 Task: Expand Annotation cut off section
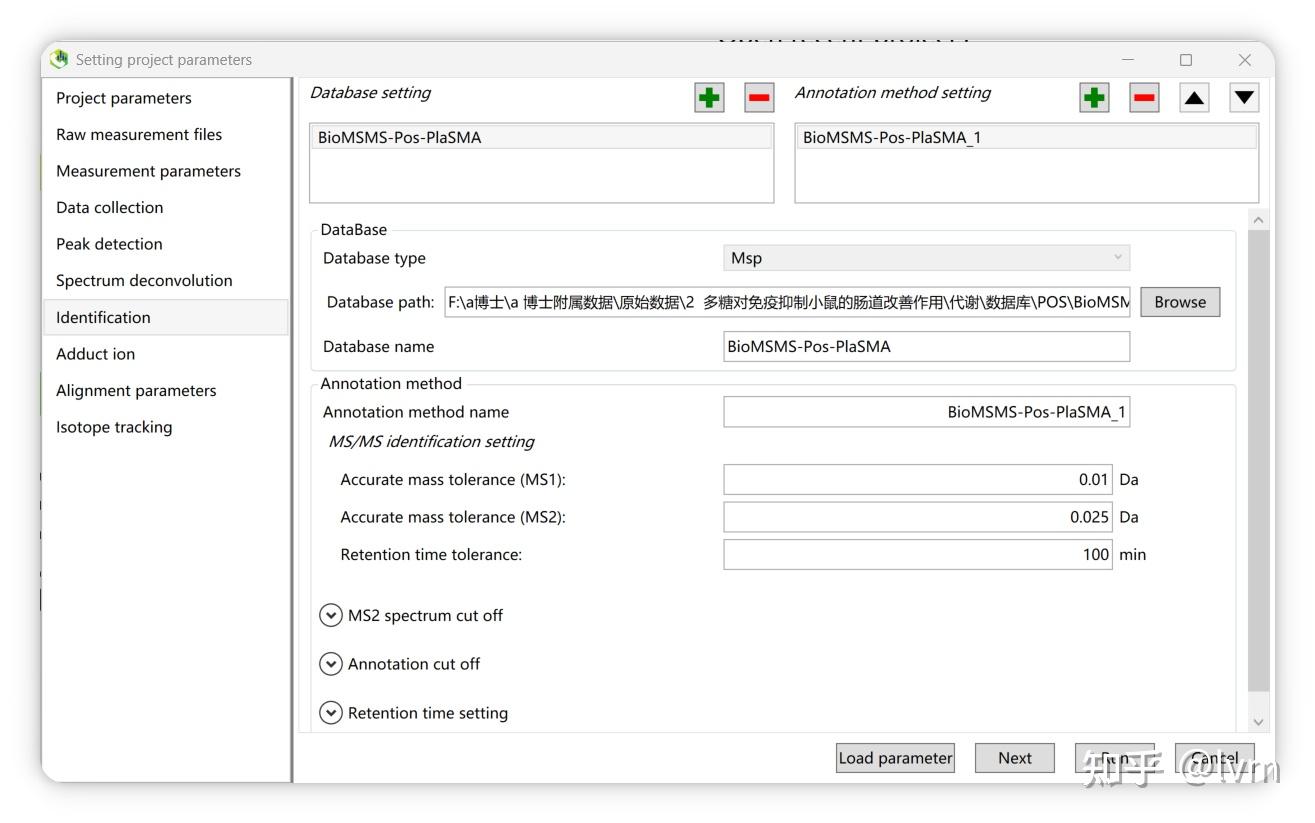[x=330, y=664]
